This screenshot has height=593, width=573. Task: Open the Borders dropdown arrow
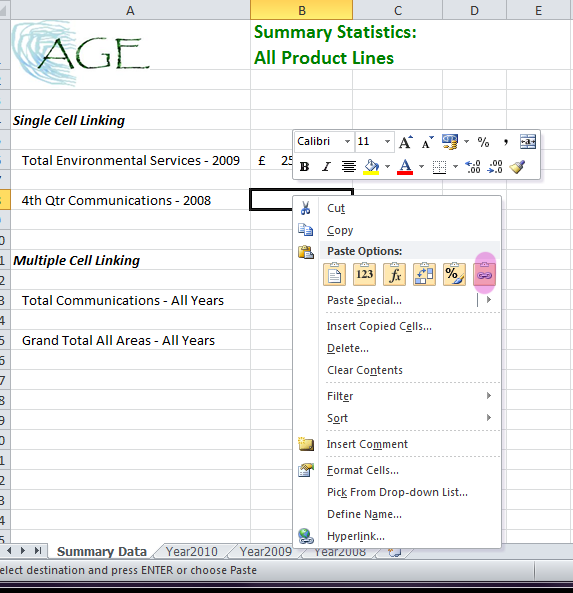[455, 166]
